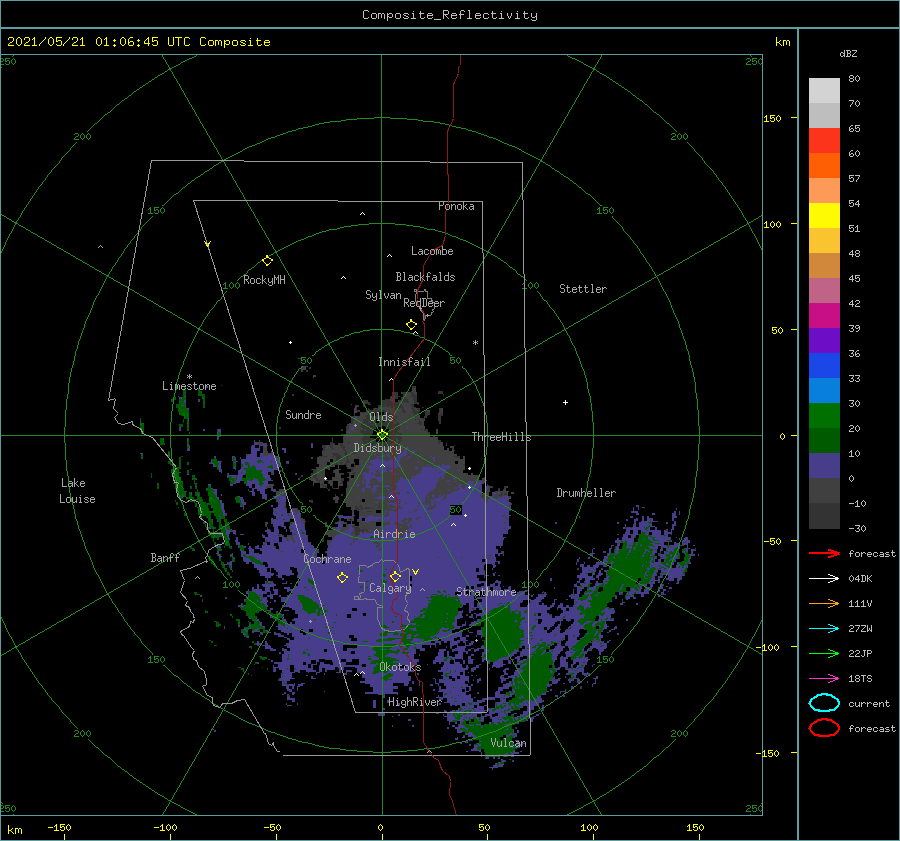Click the Sundre label
The height and width of the screenshot is (841, 900).
coord(303,414)
